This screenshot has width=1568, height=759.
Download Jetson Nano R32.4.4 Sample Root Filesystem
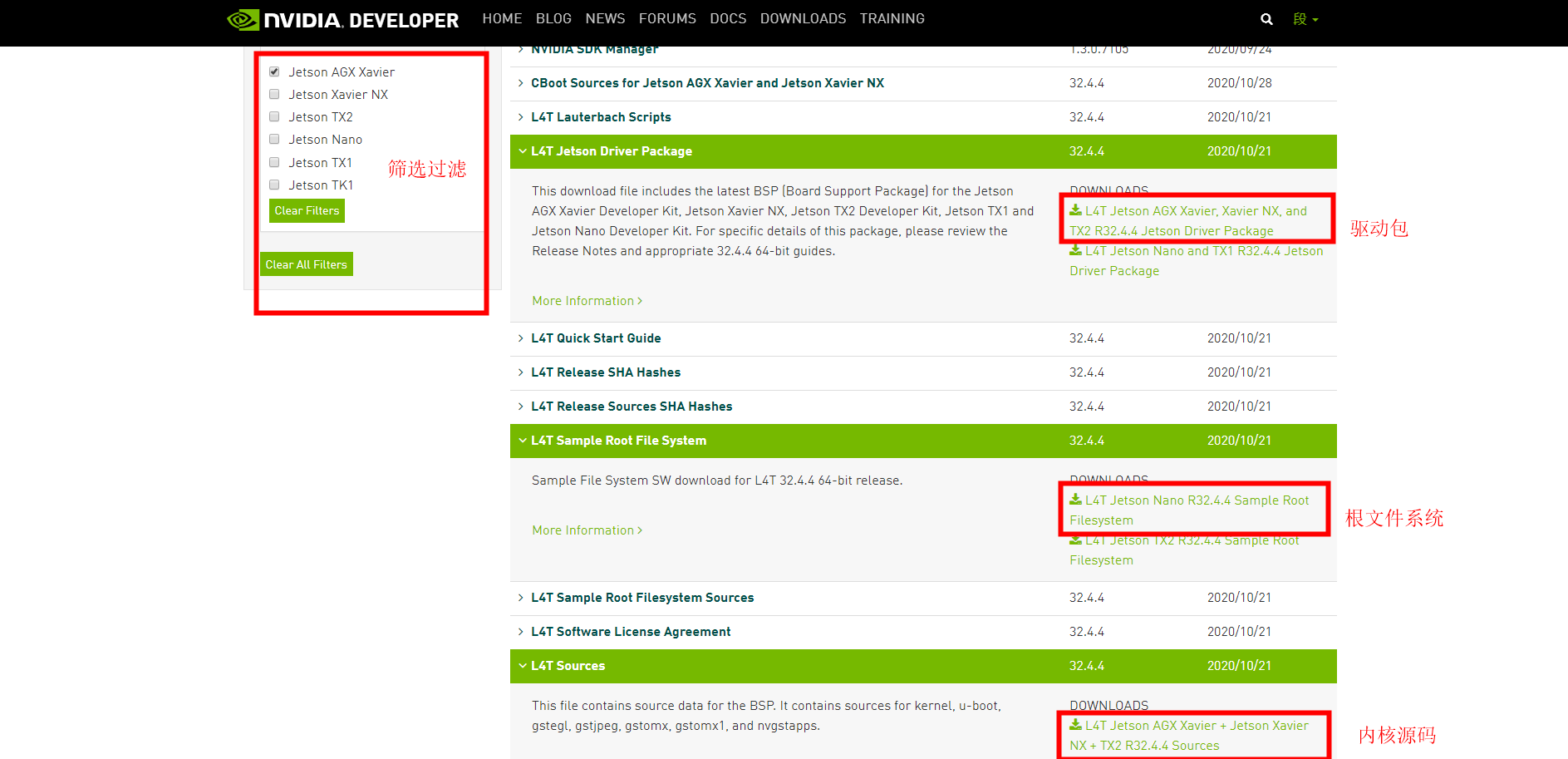coord(1189,510)
